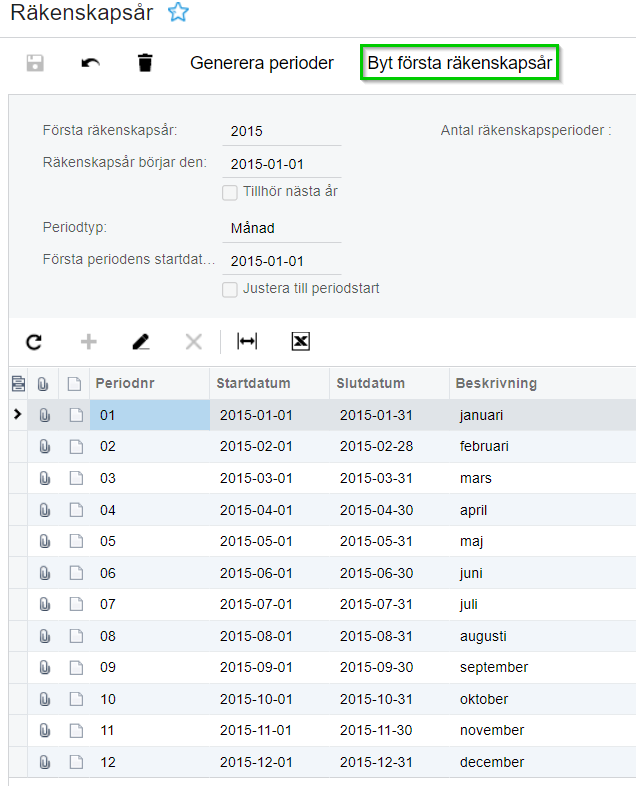Add a new row with plus icon
The height and width of the screenshot is (786, 636).
point(89,342)
